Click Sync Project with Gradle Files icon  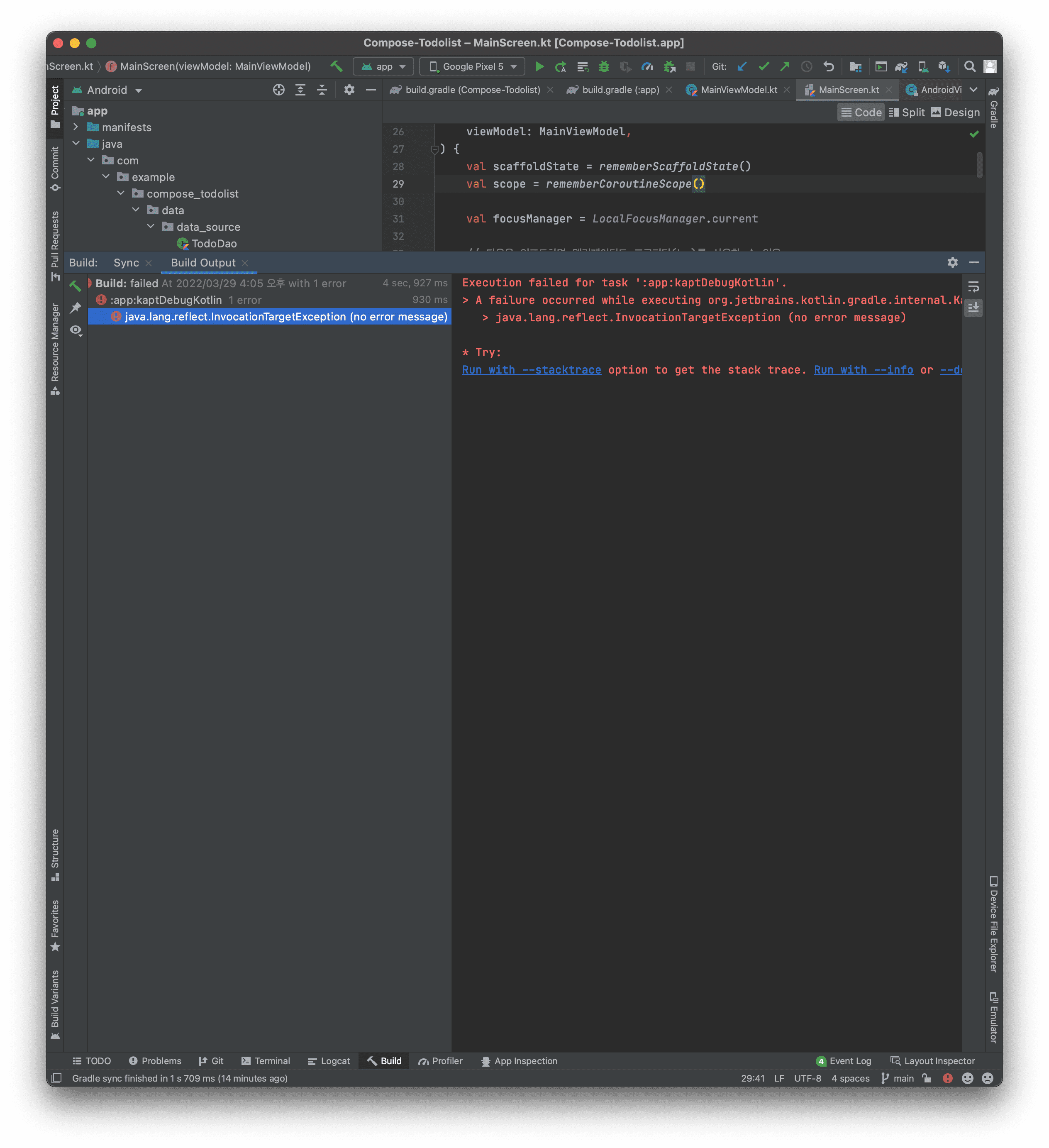[901, 67]
